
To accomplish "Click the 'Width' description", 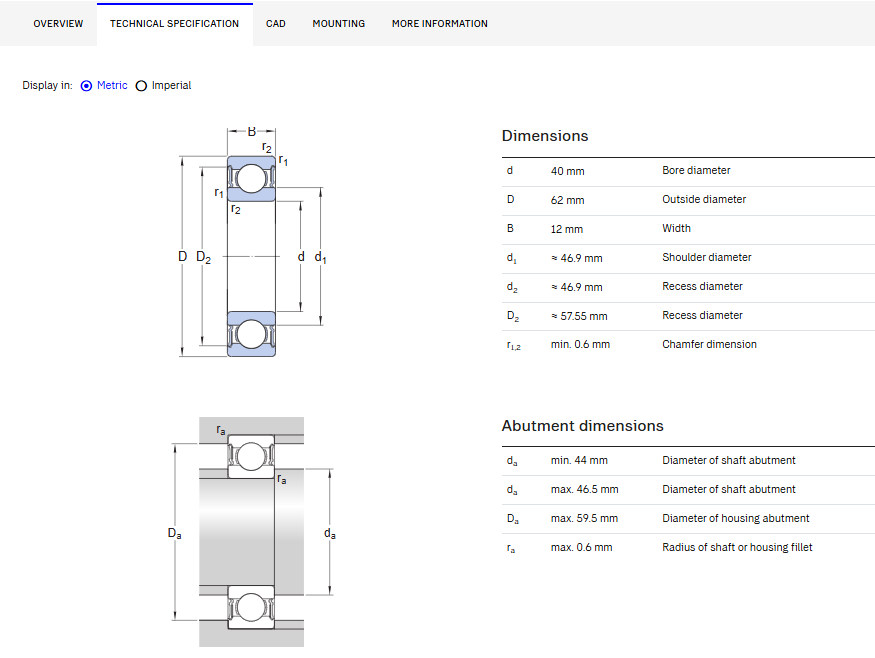I will [676, 228].
